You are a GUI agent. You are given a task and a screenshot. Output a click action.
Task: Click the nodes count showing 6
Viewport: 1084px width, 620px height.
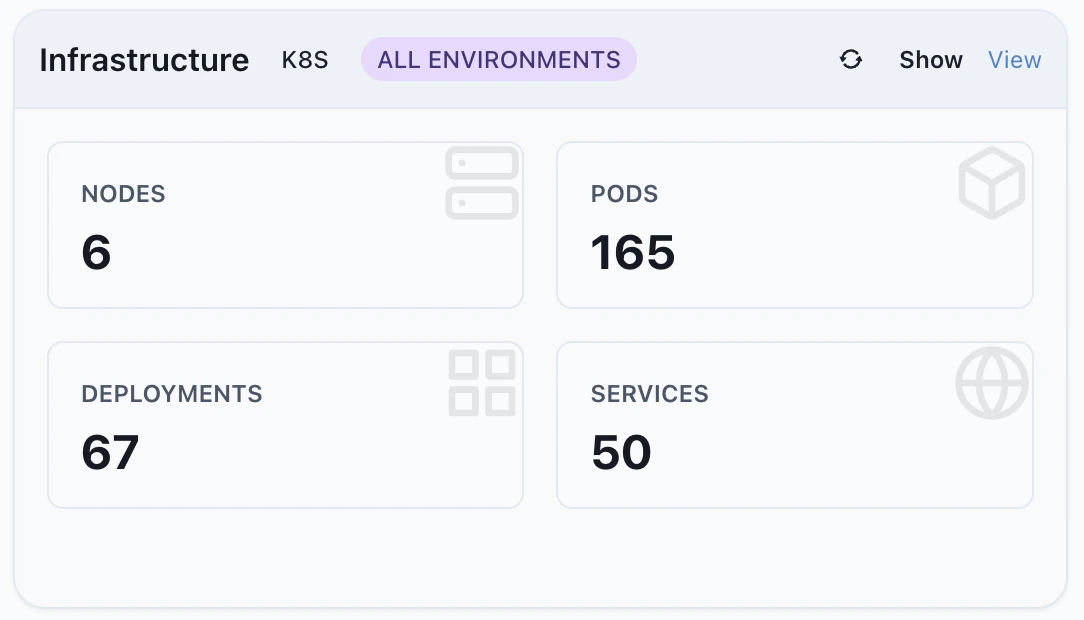point(96,253)
